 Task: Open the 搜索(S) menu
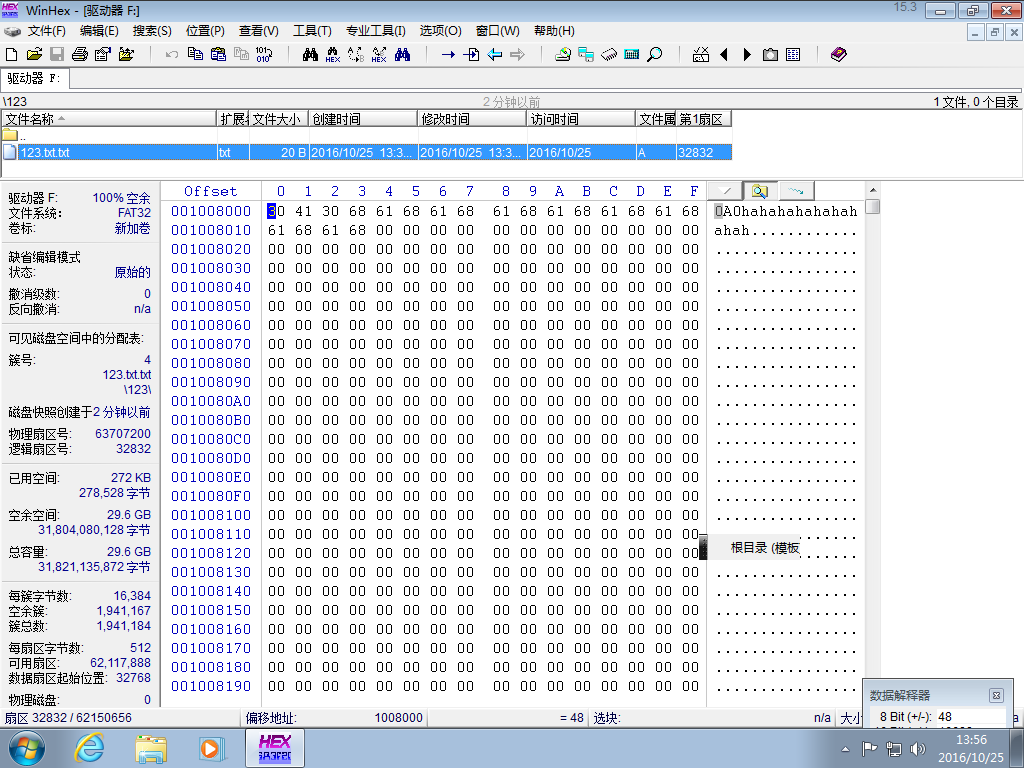(152, 31)
